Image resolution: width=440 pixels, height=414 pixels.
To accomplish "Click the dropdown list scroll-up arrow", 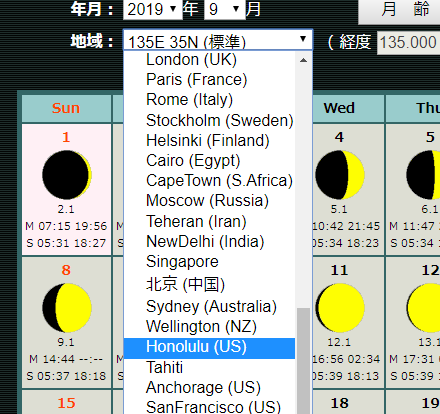I will pyautogui.click(x=303, y=60).
